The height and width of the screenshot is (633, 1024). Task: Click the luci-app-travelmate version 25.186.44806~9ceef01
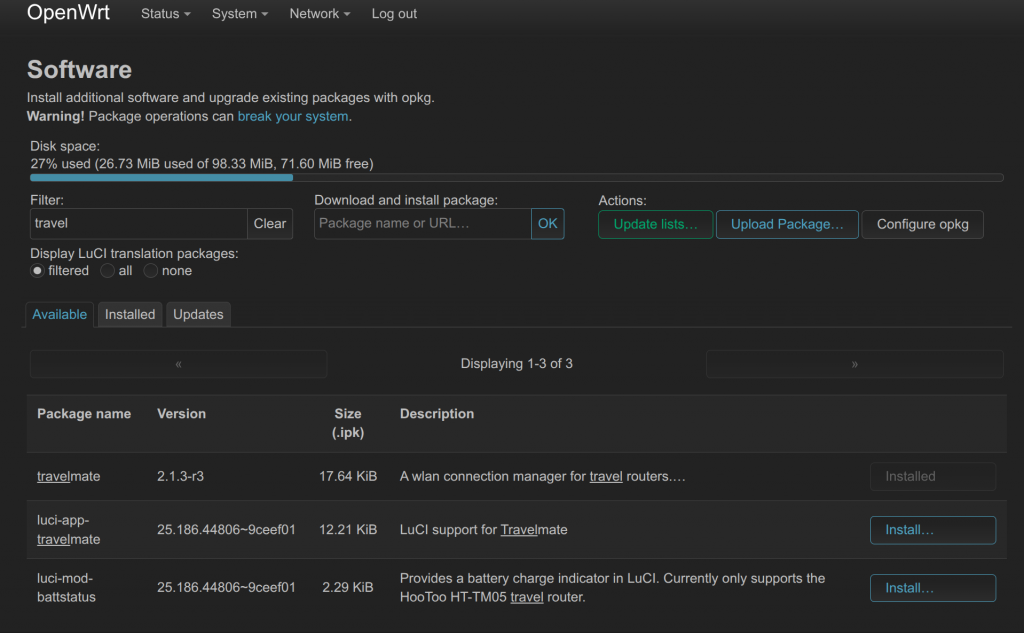[226, 530]
